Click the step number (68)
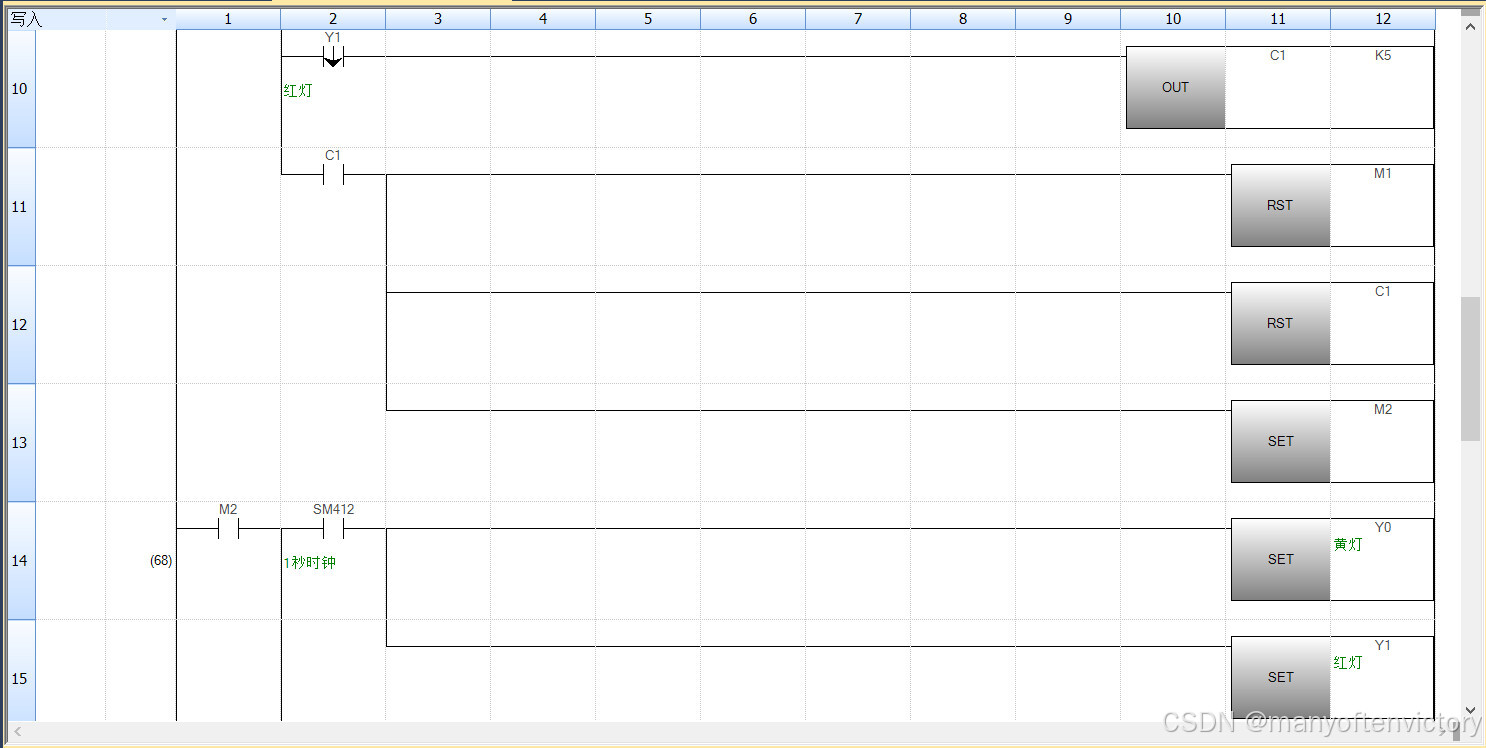The width and height of the screenshot is (1486, 748). (161, 561)
